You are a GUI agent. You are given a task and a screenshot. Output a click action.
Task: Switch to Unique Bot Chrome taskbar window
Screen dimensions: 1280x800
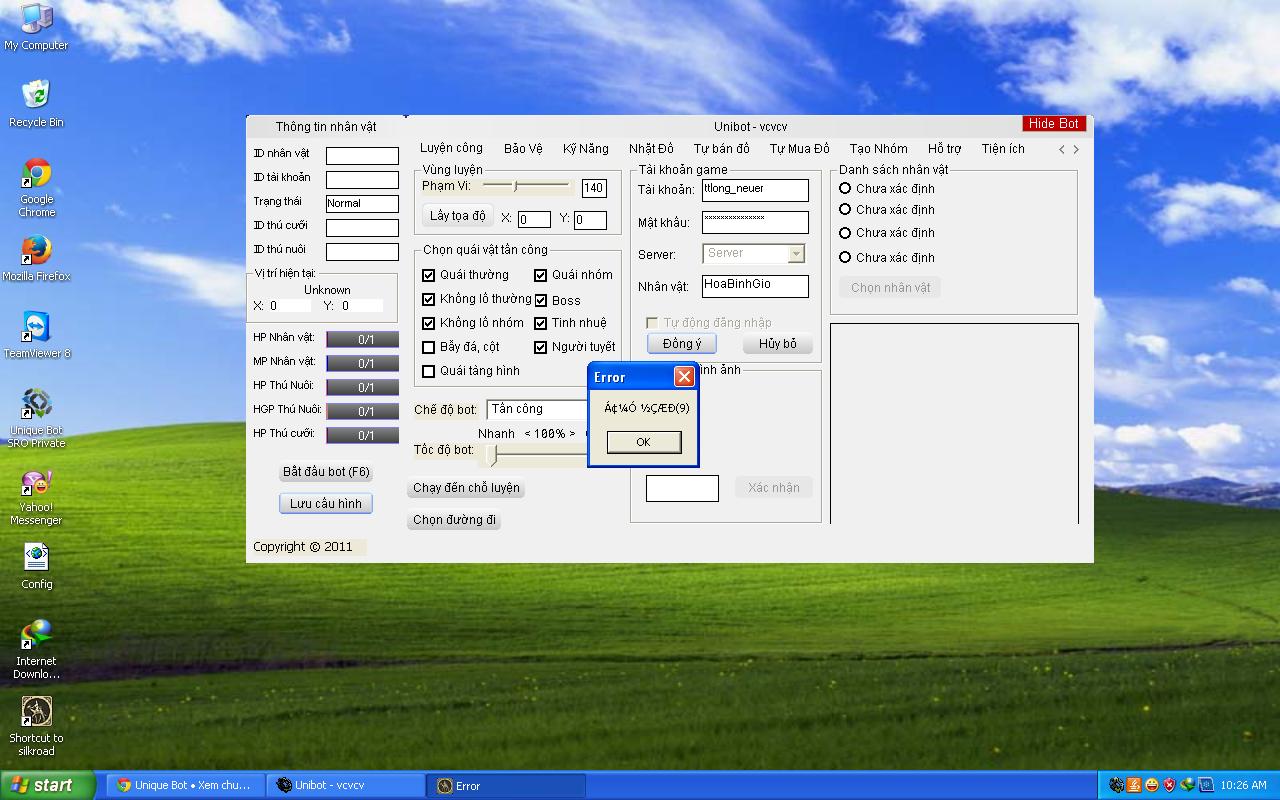coord(185,785)
